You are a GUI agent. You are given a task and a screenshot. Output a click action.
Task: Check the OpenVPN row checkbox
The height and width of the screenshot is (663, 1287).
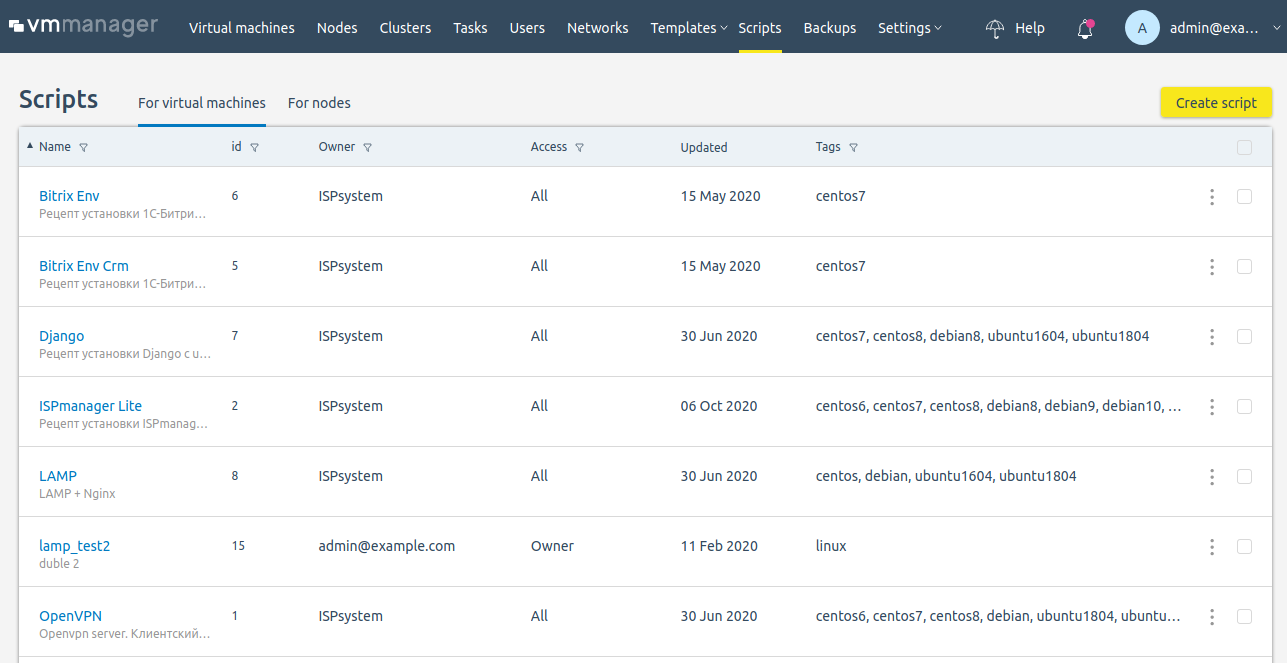[x=1244, y=616]
